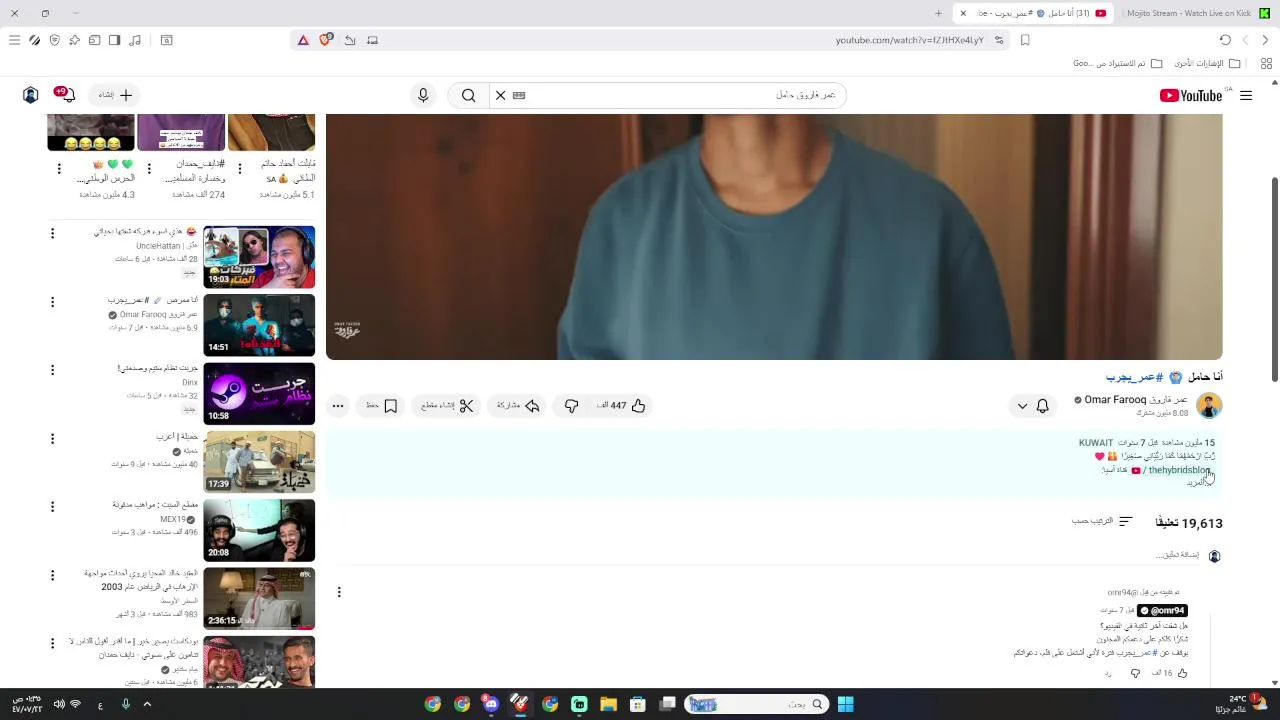This screenshot has height=720, width=1280.
Task: Open options menu for pinned @omr94 comment
Action: (339, 592)
